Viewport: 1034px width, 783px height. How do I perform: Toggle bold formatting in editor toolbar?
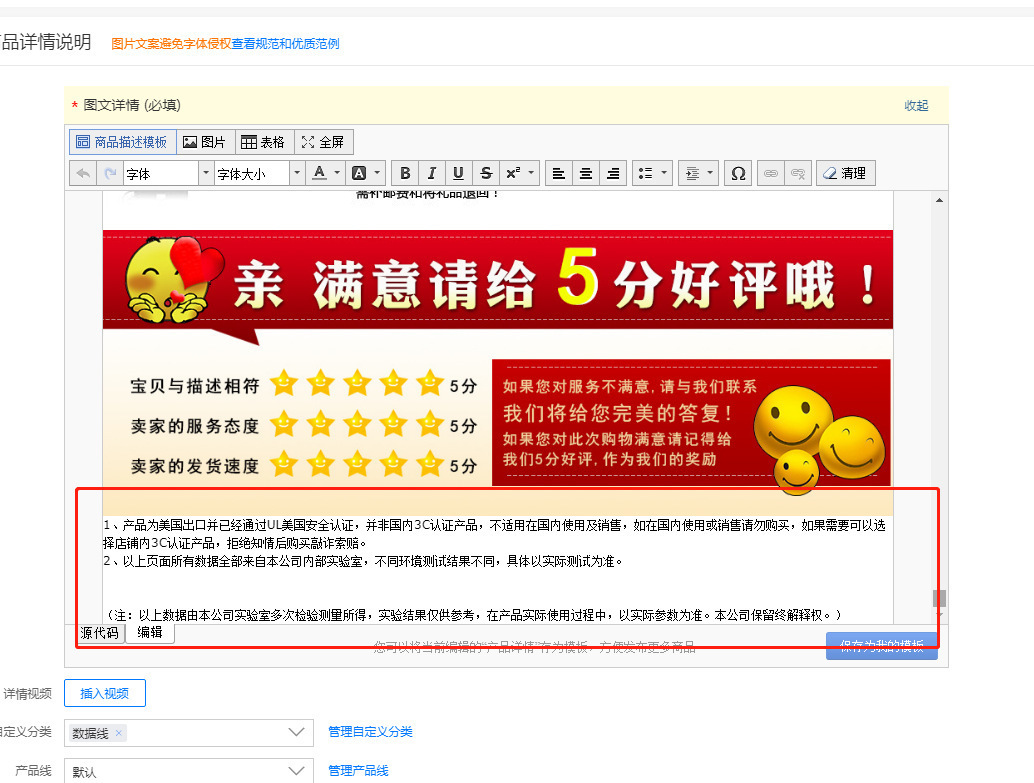[405, 173]
